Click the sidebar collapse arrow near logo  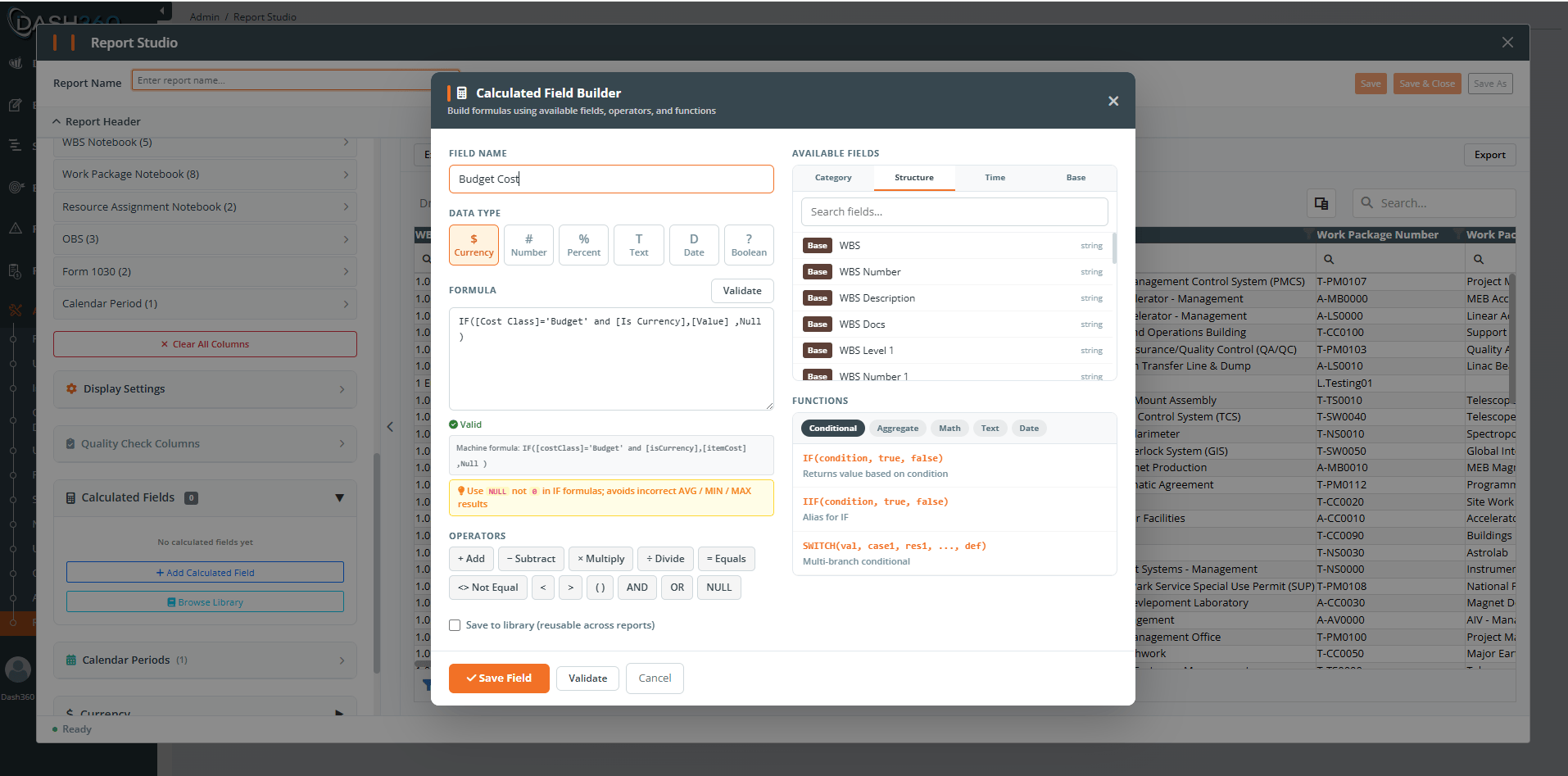[x=162, y=11]
